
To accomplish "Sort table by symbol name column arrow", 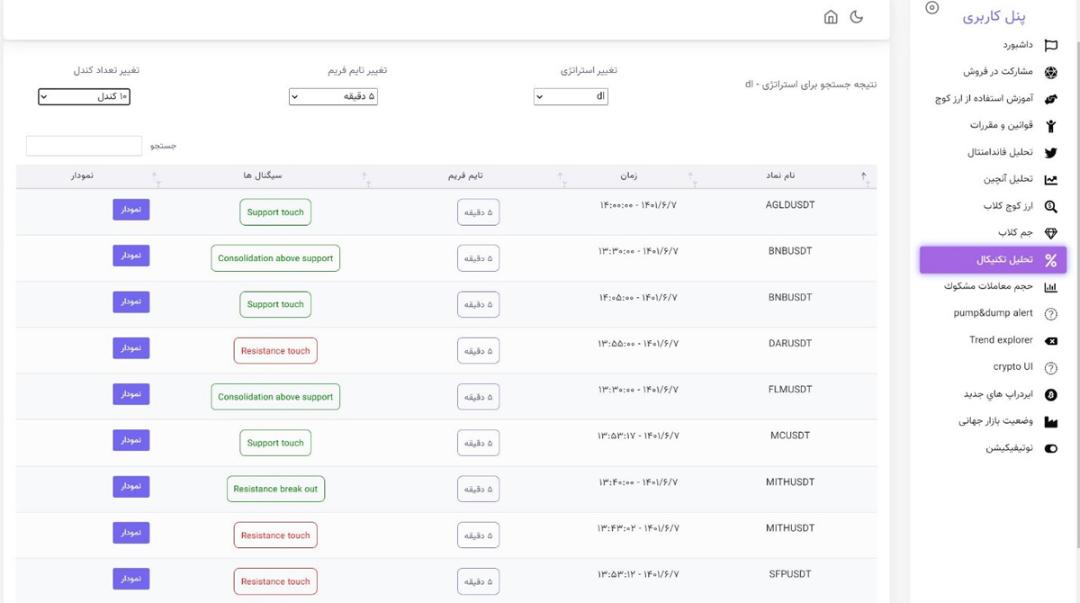I will [863, 176].
